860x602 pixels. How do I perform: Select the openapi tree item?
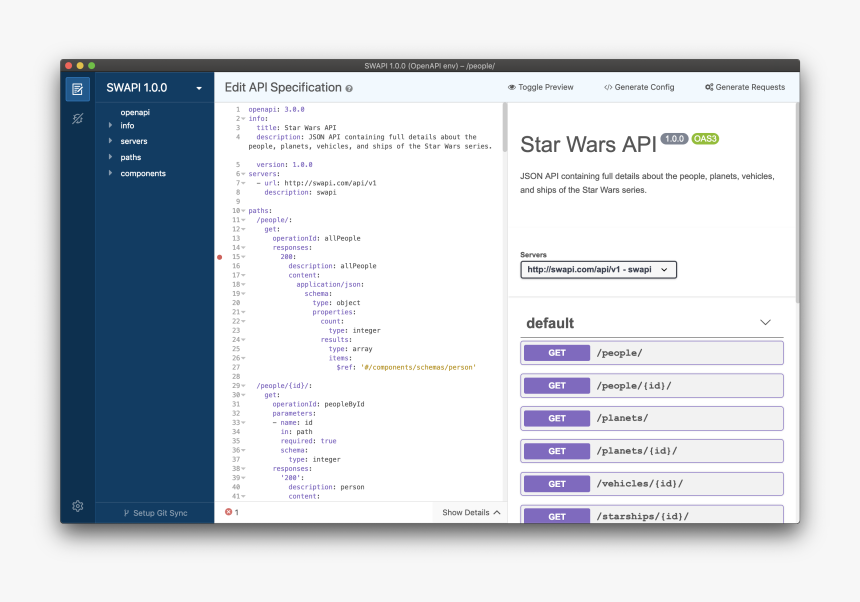(x=135, y=112)
